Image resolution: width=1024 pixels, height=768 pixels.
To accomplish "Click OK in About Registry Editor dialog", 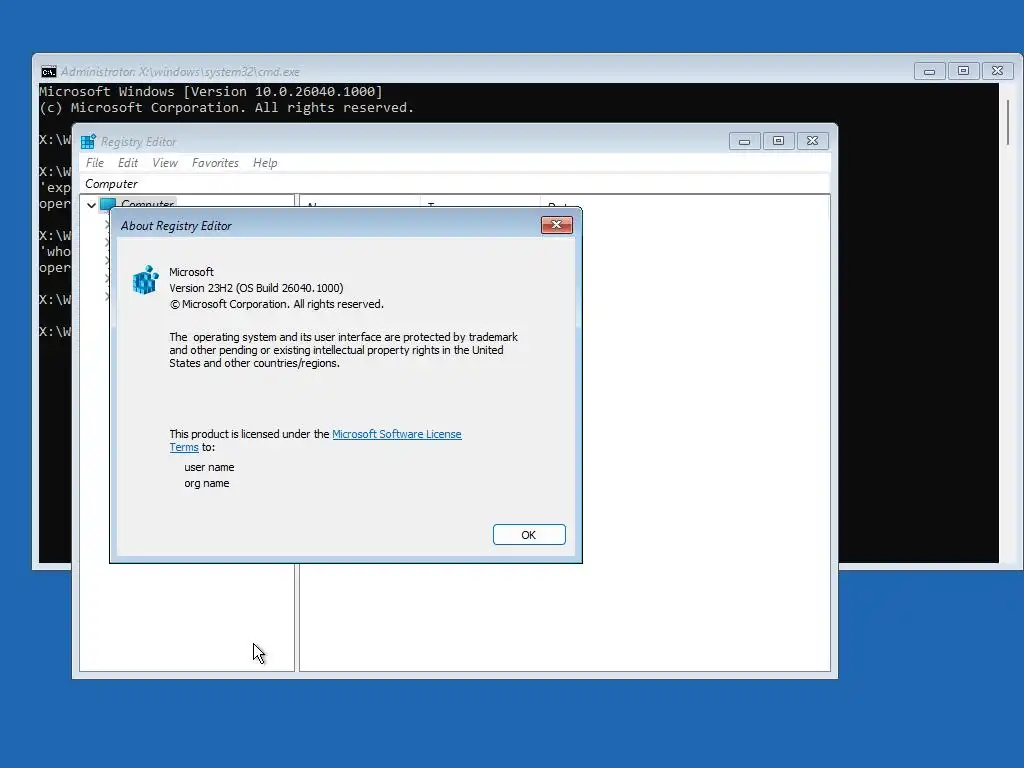I will pyautogui.click(x=529, y=535).
